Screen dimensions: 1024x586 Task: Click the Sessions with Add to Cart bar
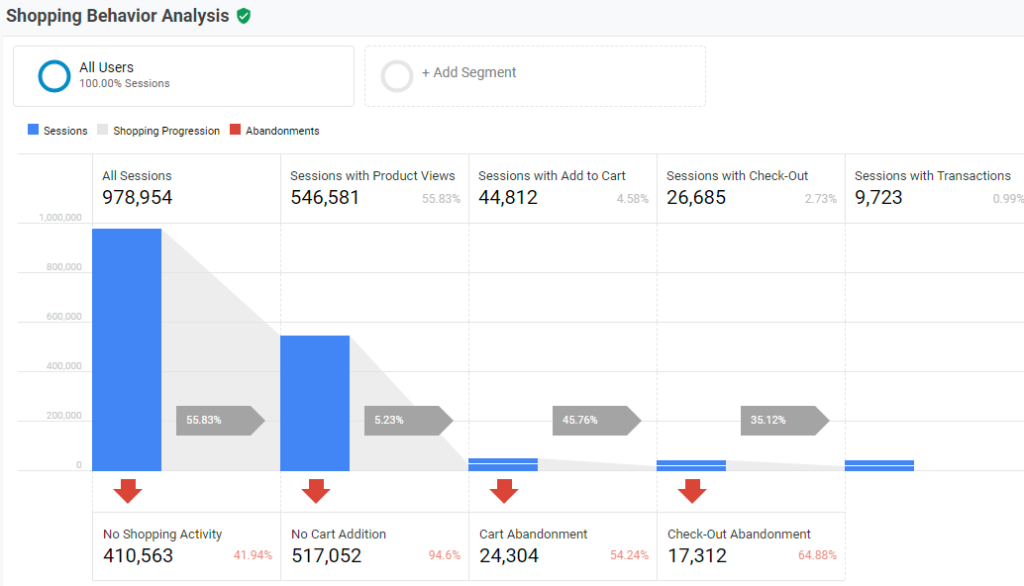503,464
